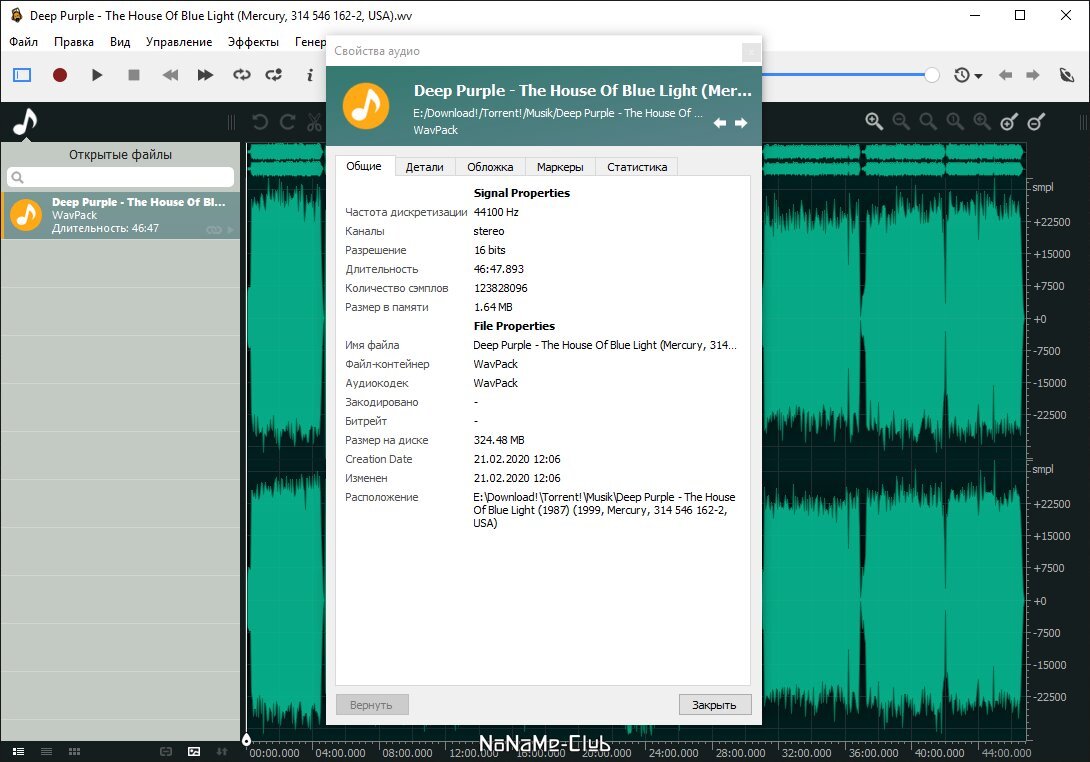Go to next file arrow in dialog header
This screenshot has width=1090, height=762.
(741, 123)
